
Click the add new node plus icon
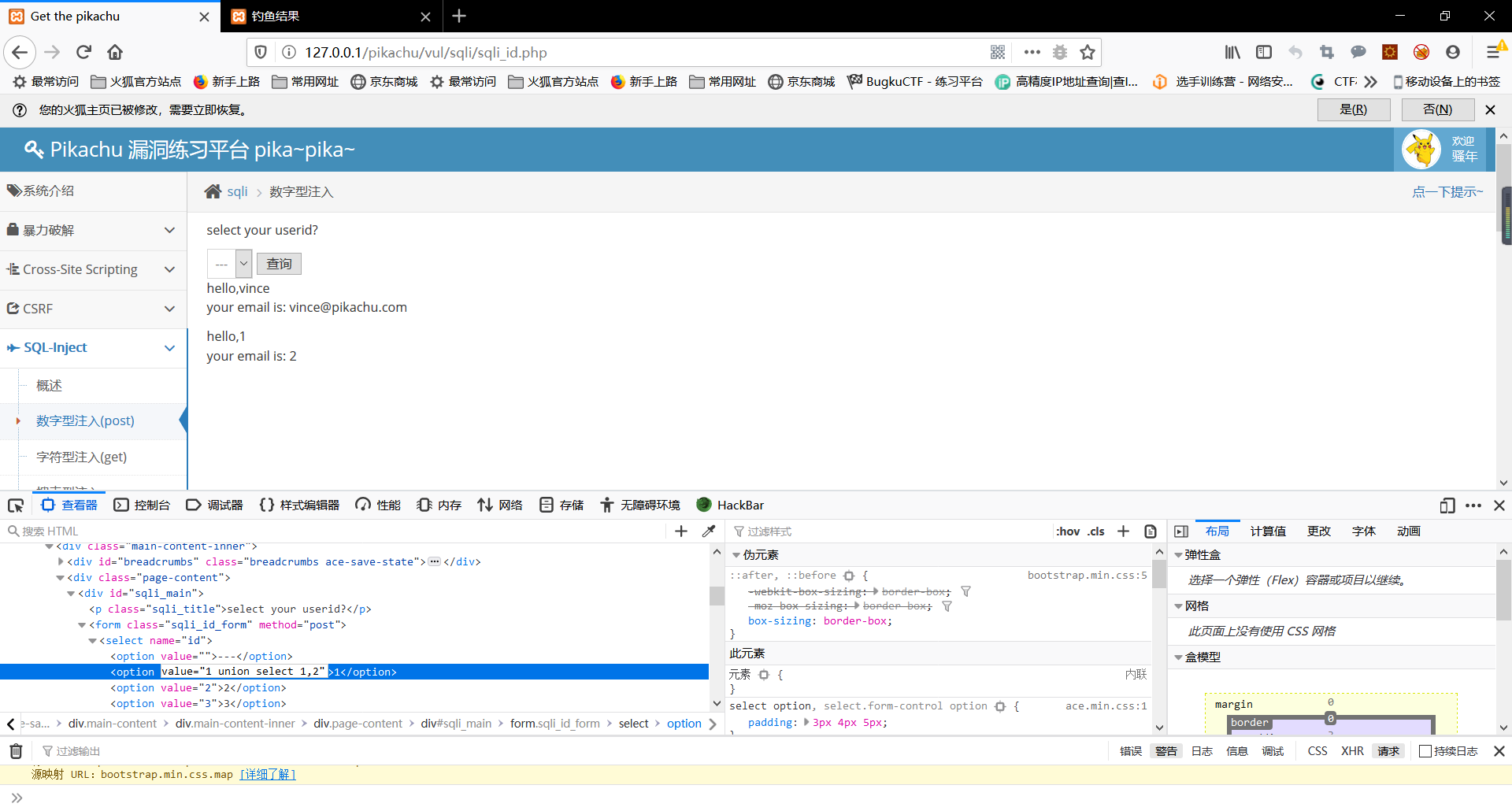coord(681,531)
